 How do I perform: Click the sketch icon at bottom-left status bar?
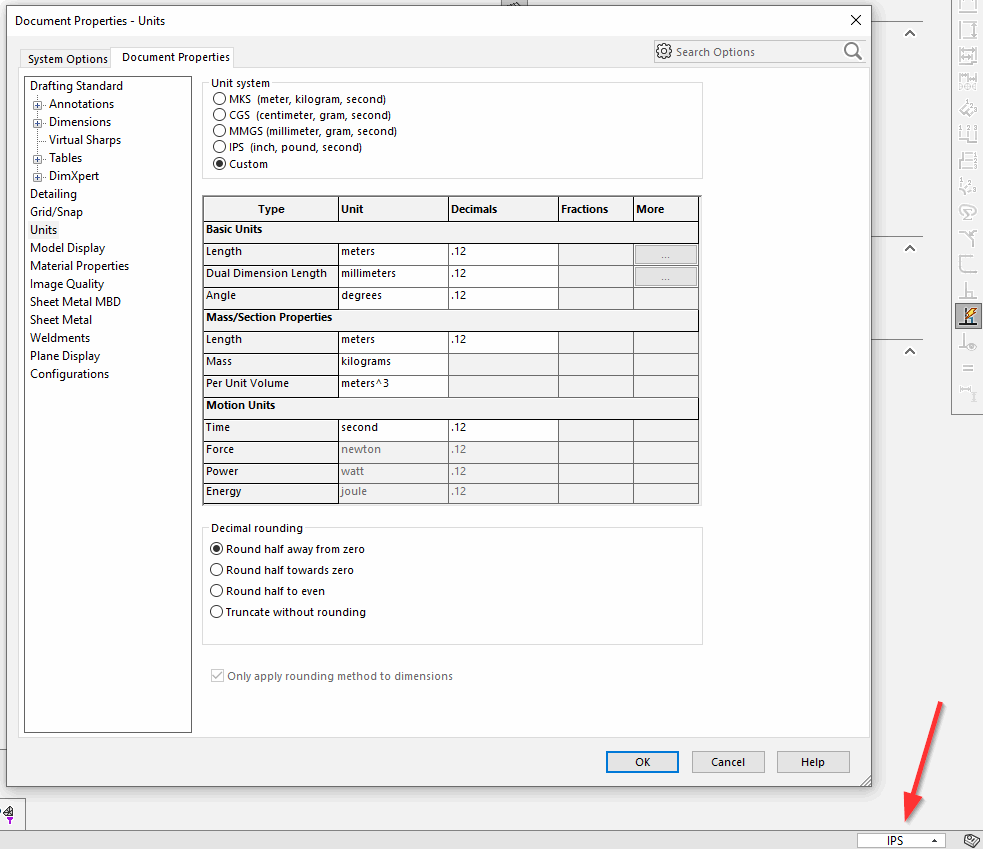[x=8, y=815]
